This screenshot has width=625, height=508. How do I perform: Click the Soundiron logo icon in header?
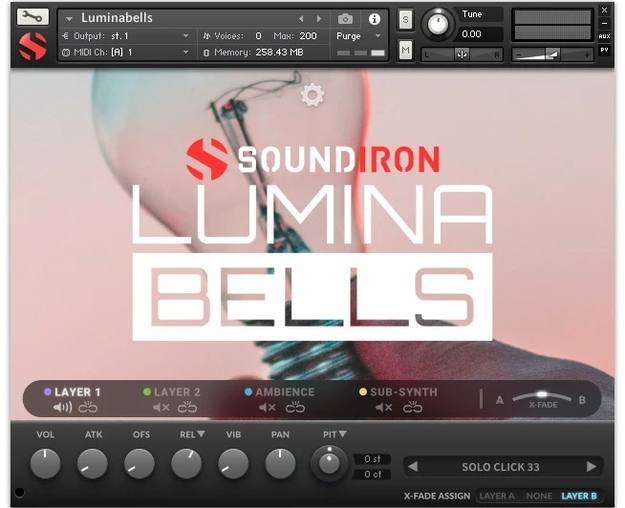pyautogui.click(x=33, y=46)
